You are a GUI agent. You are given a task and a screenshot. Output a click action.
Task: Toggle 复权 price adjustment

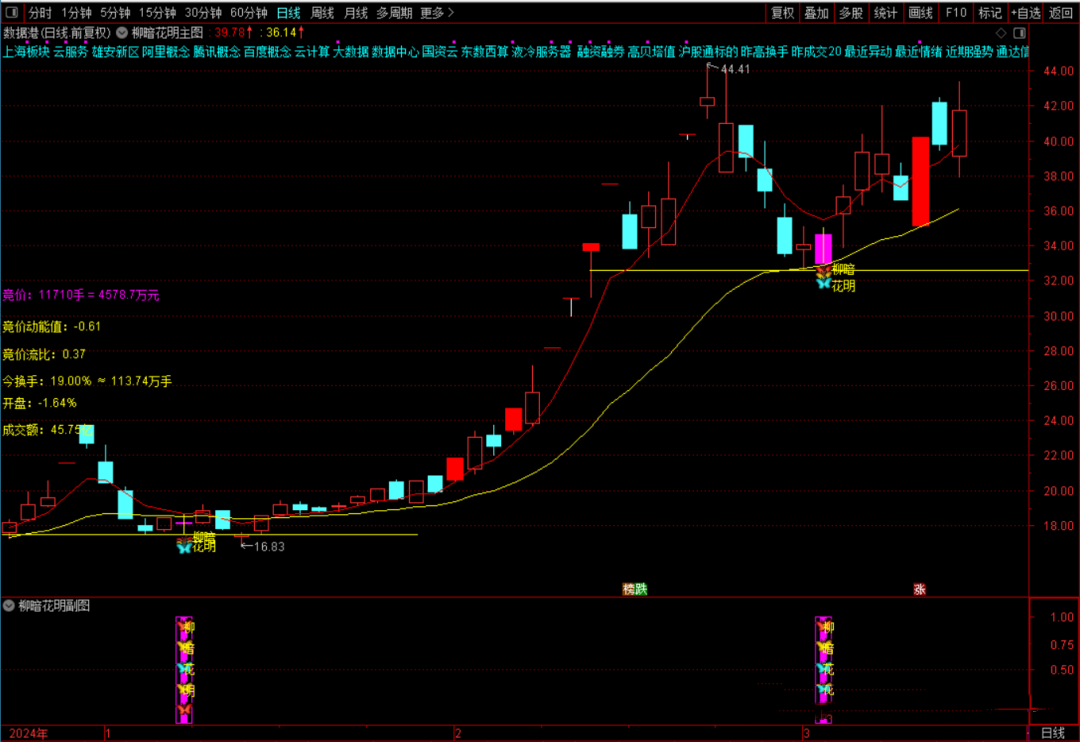782,13
